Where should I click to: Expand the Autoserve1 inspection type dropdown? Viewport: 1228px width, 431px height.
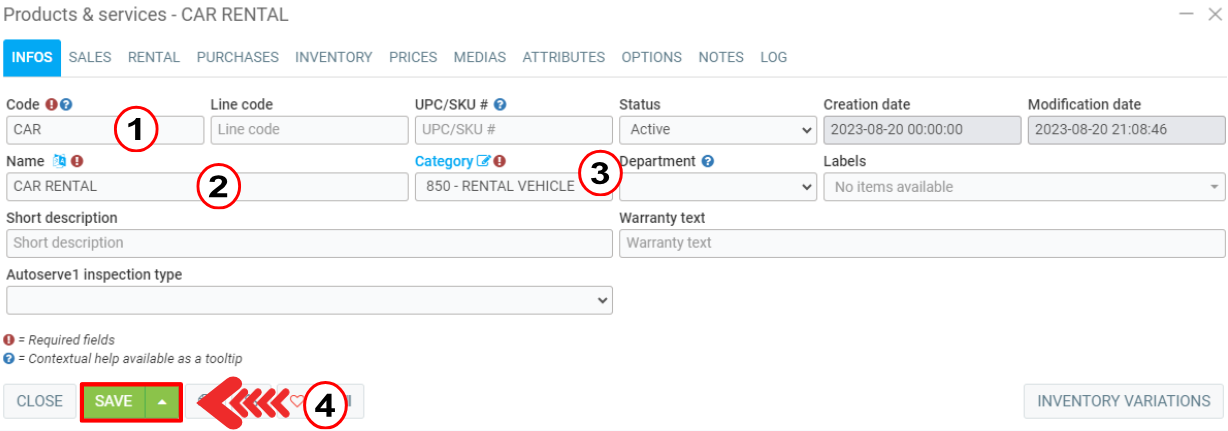tap(309, 300)
